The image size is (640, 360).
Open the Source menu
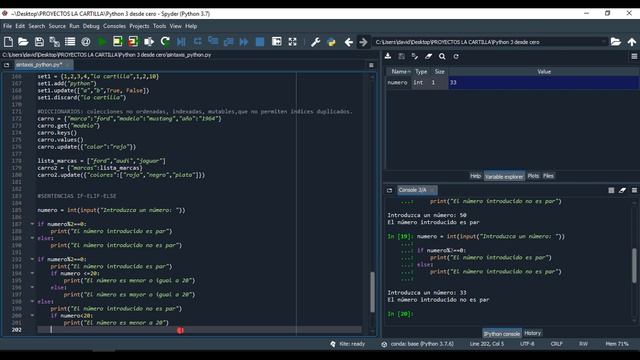(x=57, y=26)
